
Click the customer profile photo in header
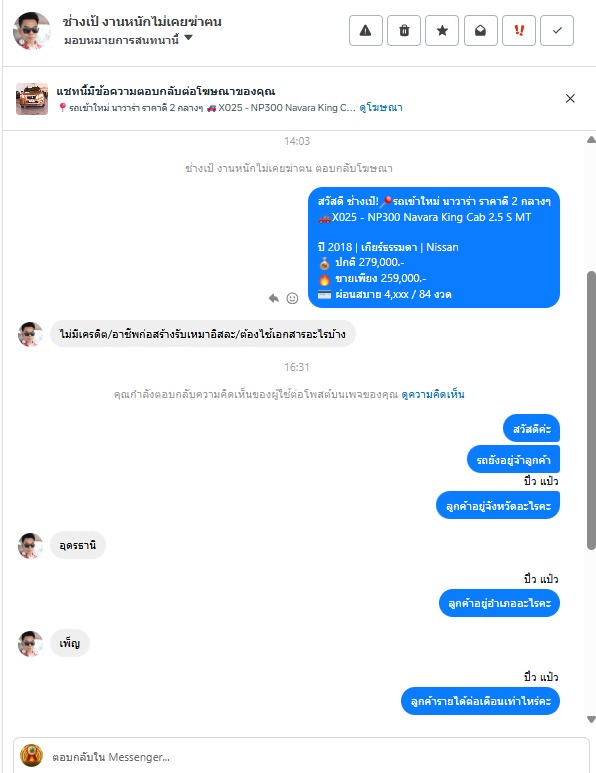tap(32, 31)
